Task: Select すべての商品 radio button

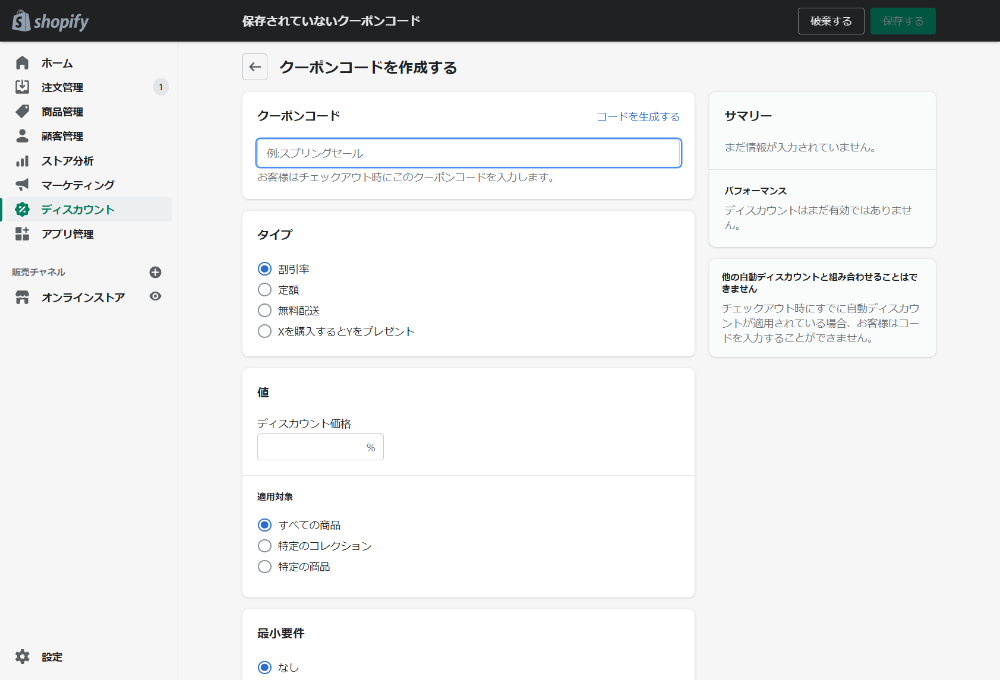Action: [265, 525]
